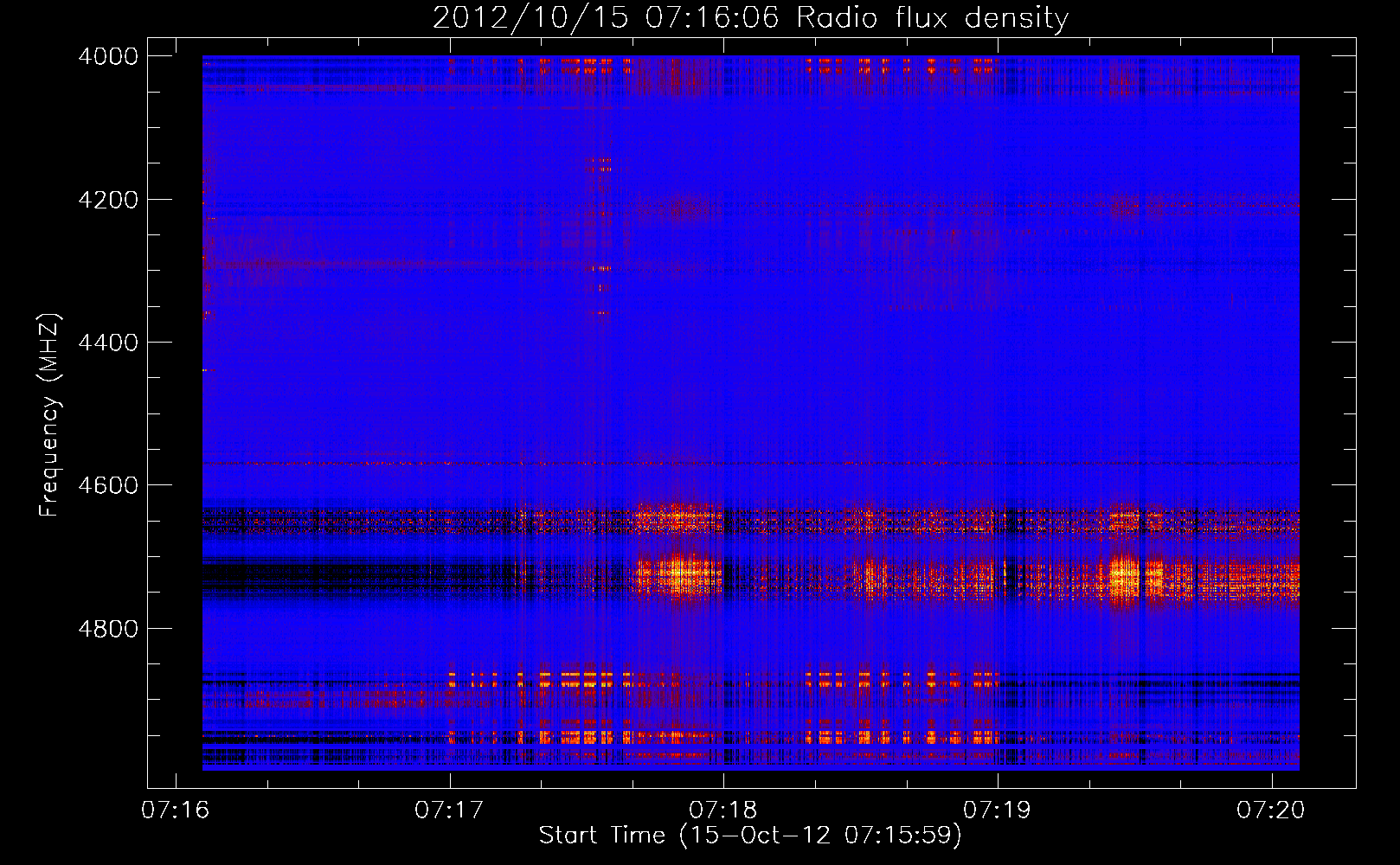Click the 07:19 time tick label

[998, 811]
